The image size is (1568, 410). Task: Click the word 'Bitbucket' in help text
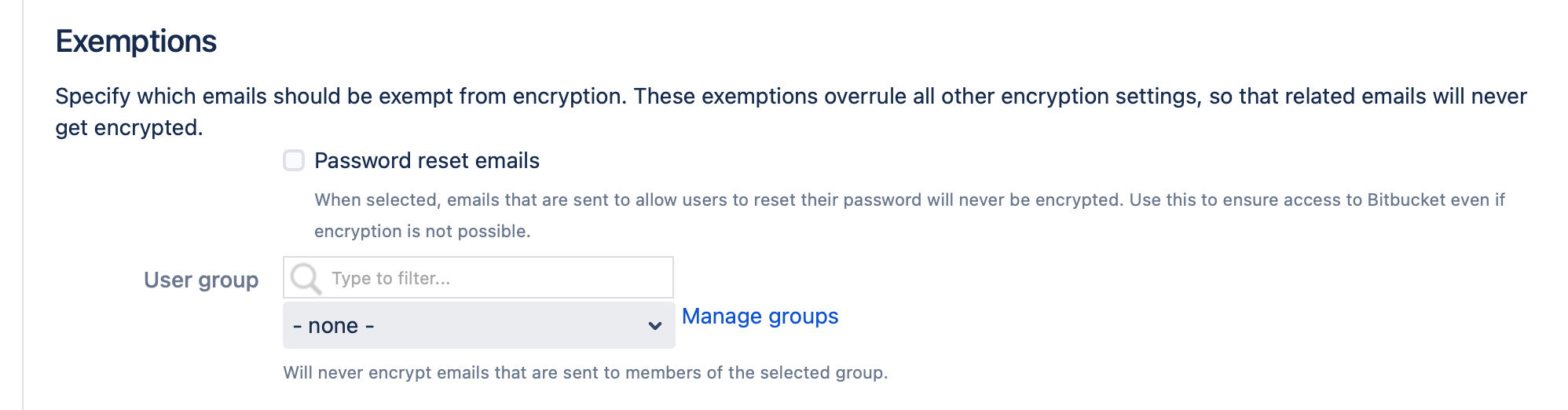1405,200
